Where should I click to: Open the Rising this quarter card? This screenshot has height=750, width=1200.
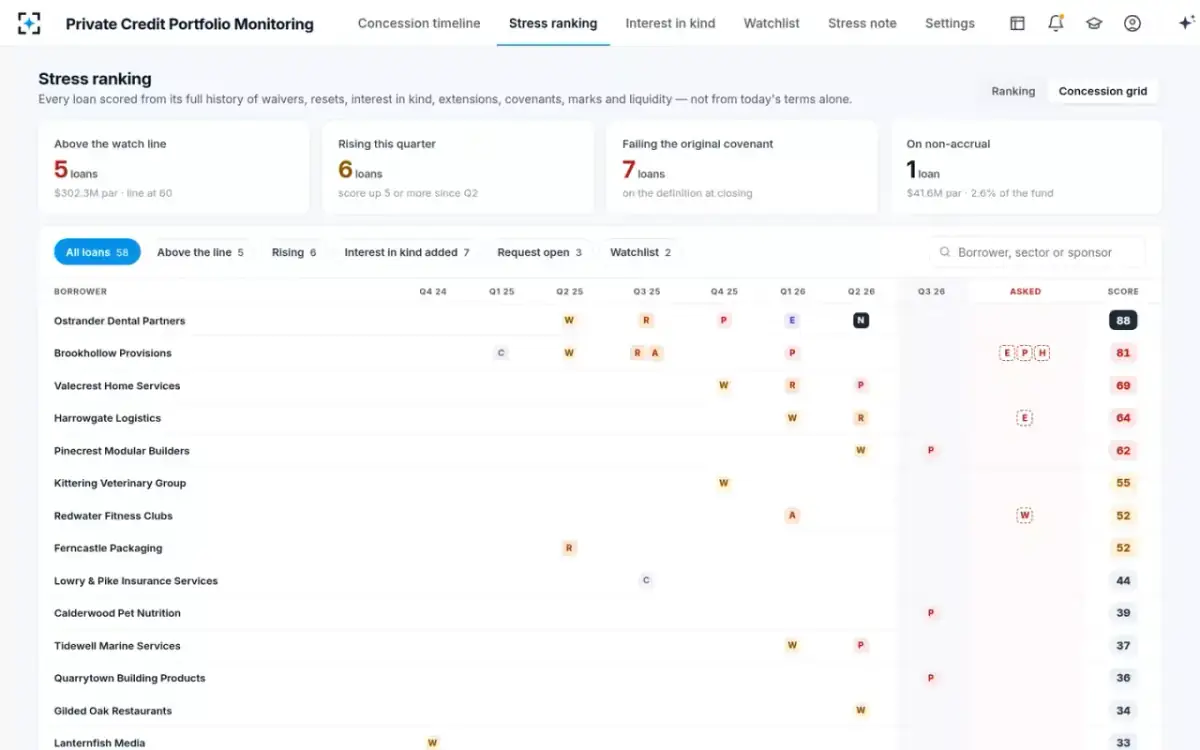pos(458,168)
